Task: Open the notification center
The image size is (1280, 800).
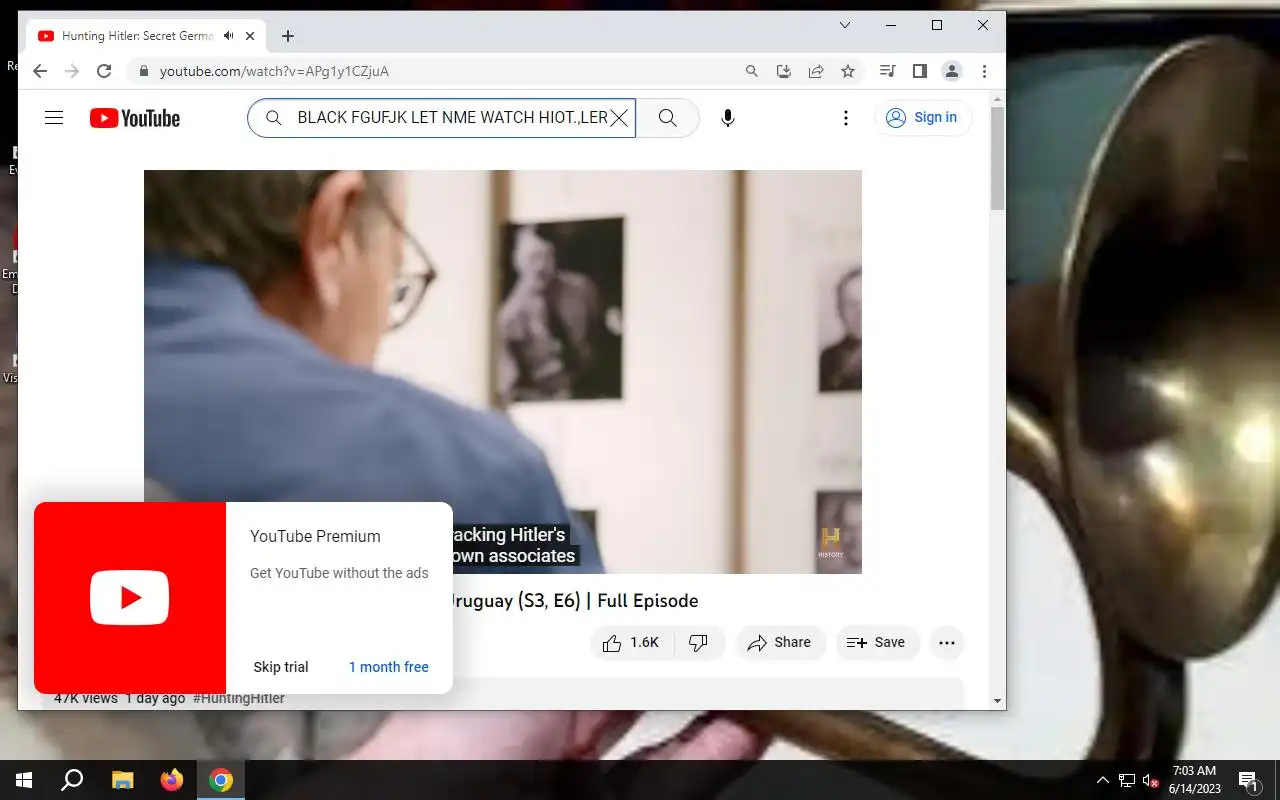Action: click(x=1249, y=780)
